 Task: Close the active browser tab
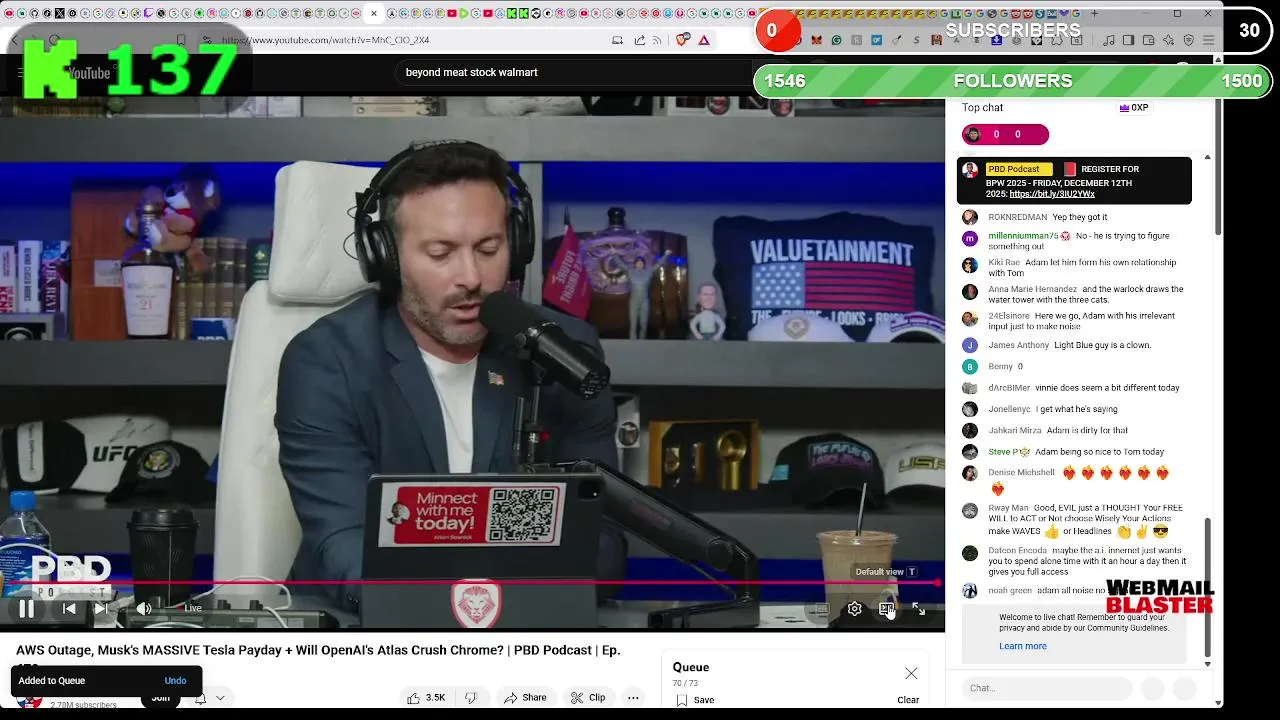click(374, 14)
